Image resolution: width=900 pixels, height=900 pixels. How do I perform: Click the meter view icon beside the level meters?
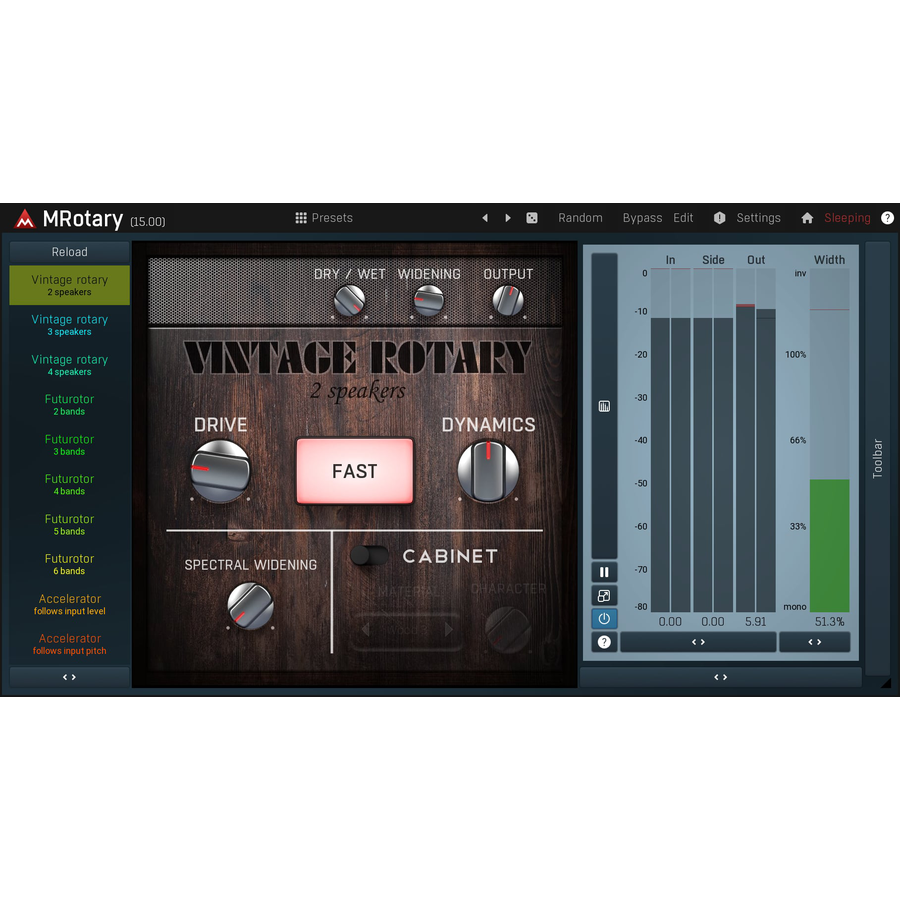click(x=604, y=406)
